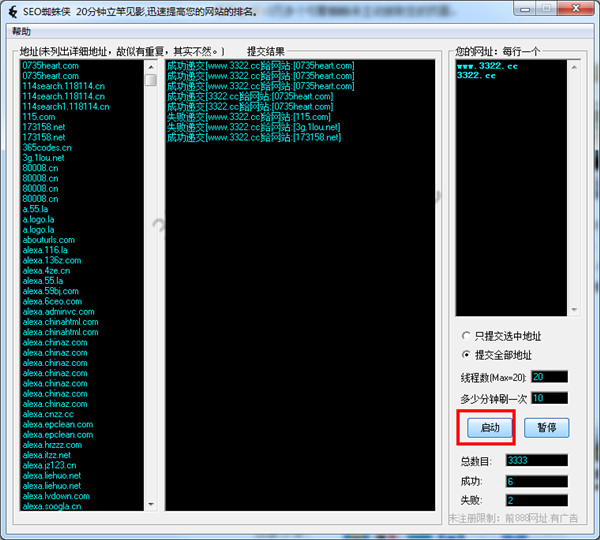Screen dimensions: 600x540
Task: Select alexa.6ceo.com in address list
Action: [52, 301]
